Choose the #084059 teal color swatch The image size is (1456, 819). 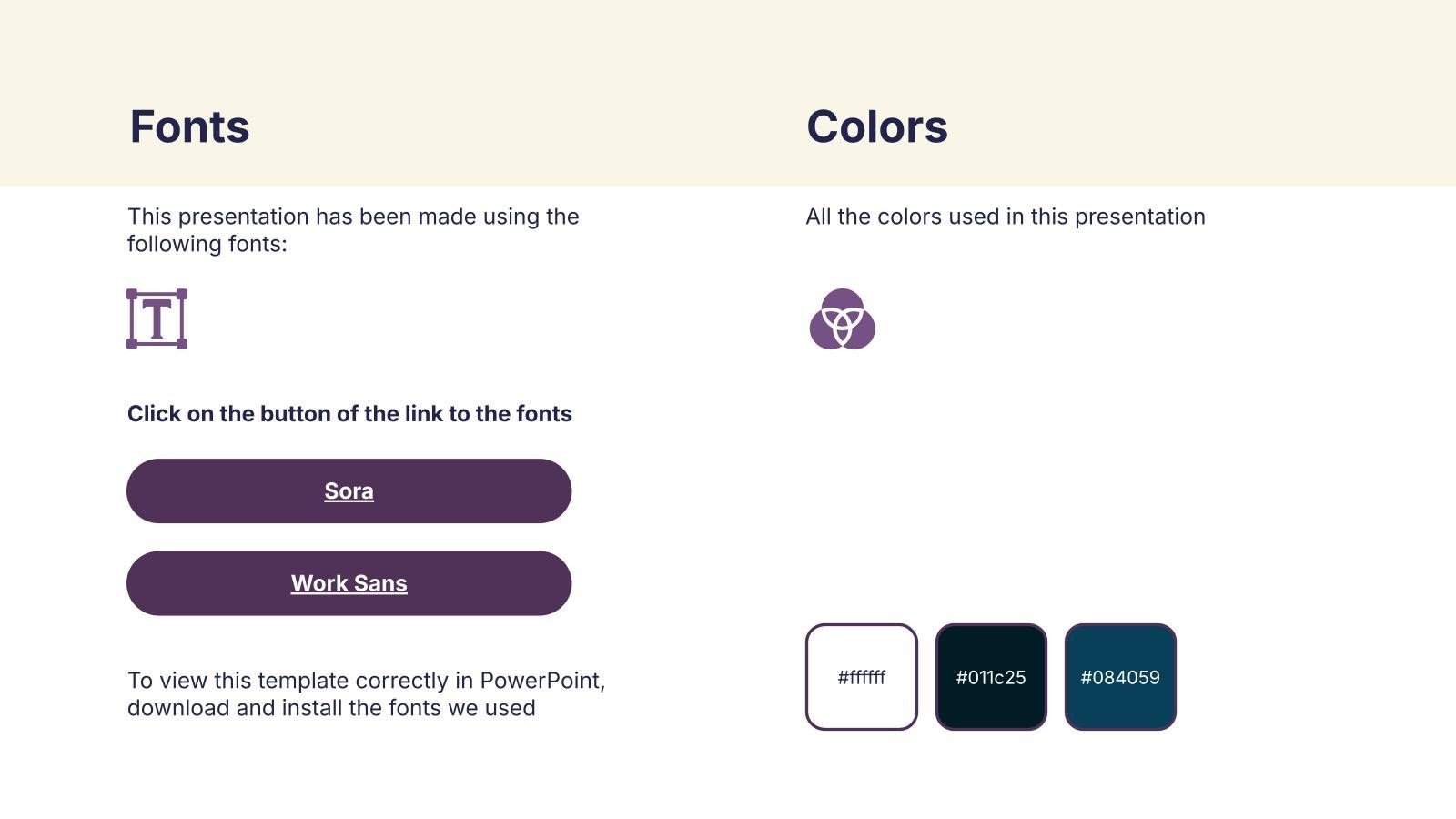click(1120, 677)
